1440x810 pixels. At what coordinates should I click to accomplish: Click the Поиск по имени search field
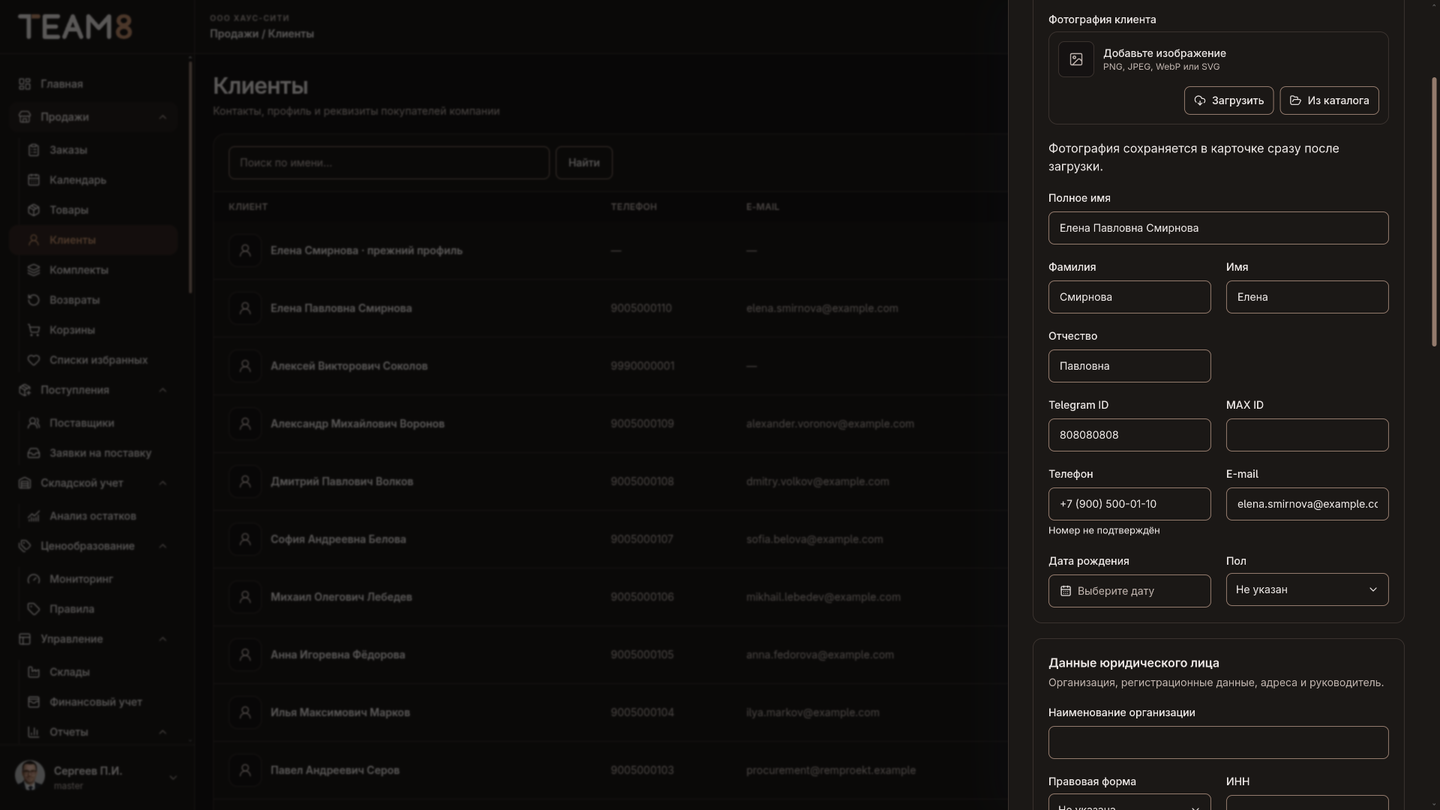point(389,163)
